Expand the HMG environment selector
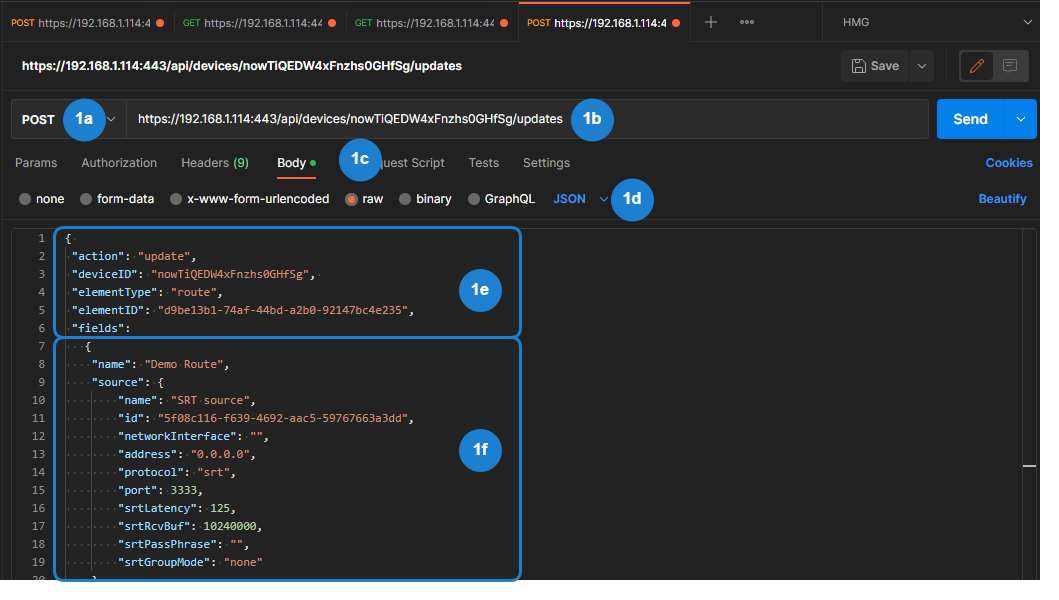Viewport: 1059px width, 600px height. [x=1027, y=22]
